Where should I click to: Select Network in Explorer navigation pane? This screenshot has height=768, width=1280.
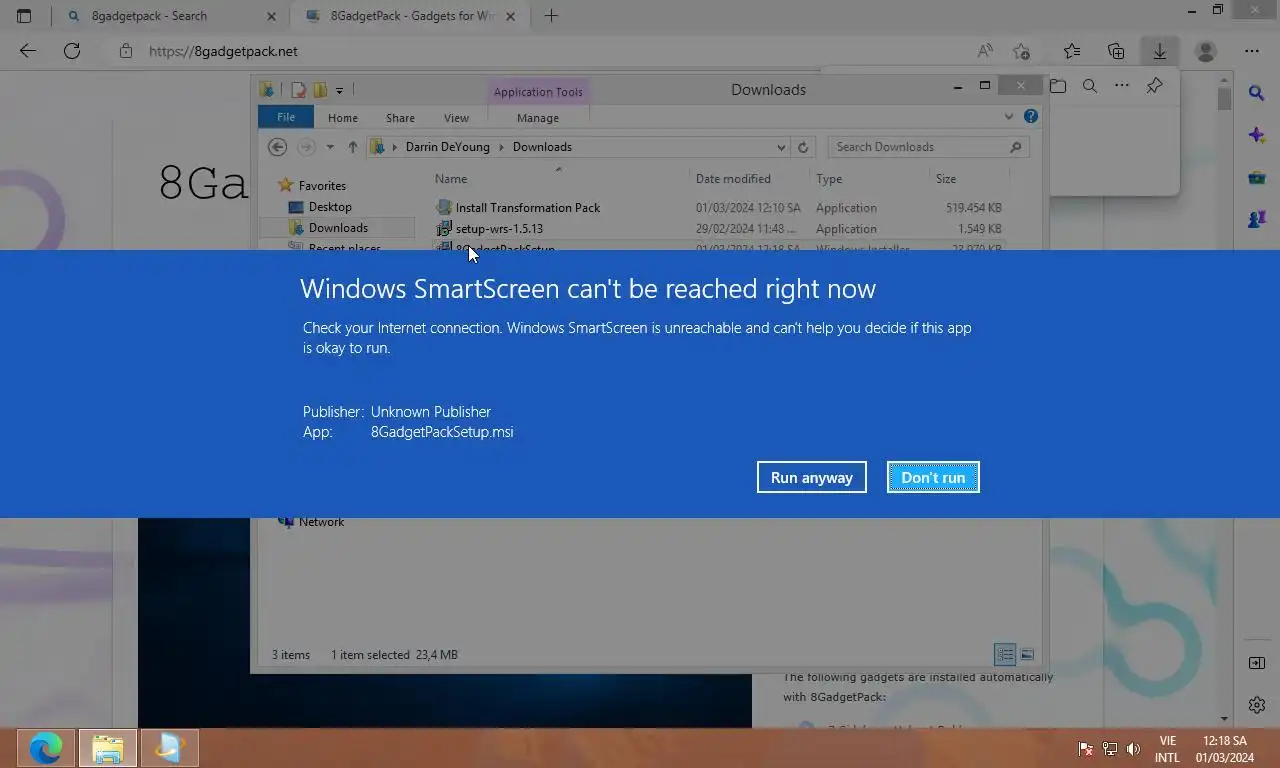click(321, 522)
